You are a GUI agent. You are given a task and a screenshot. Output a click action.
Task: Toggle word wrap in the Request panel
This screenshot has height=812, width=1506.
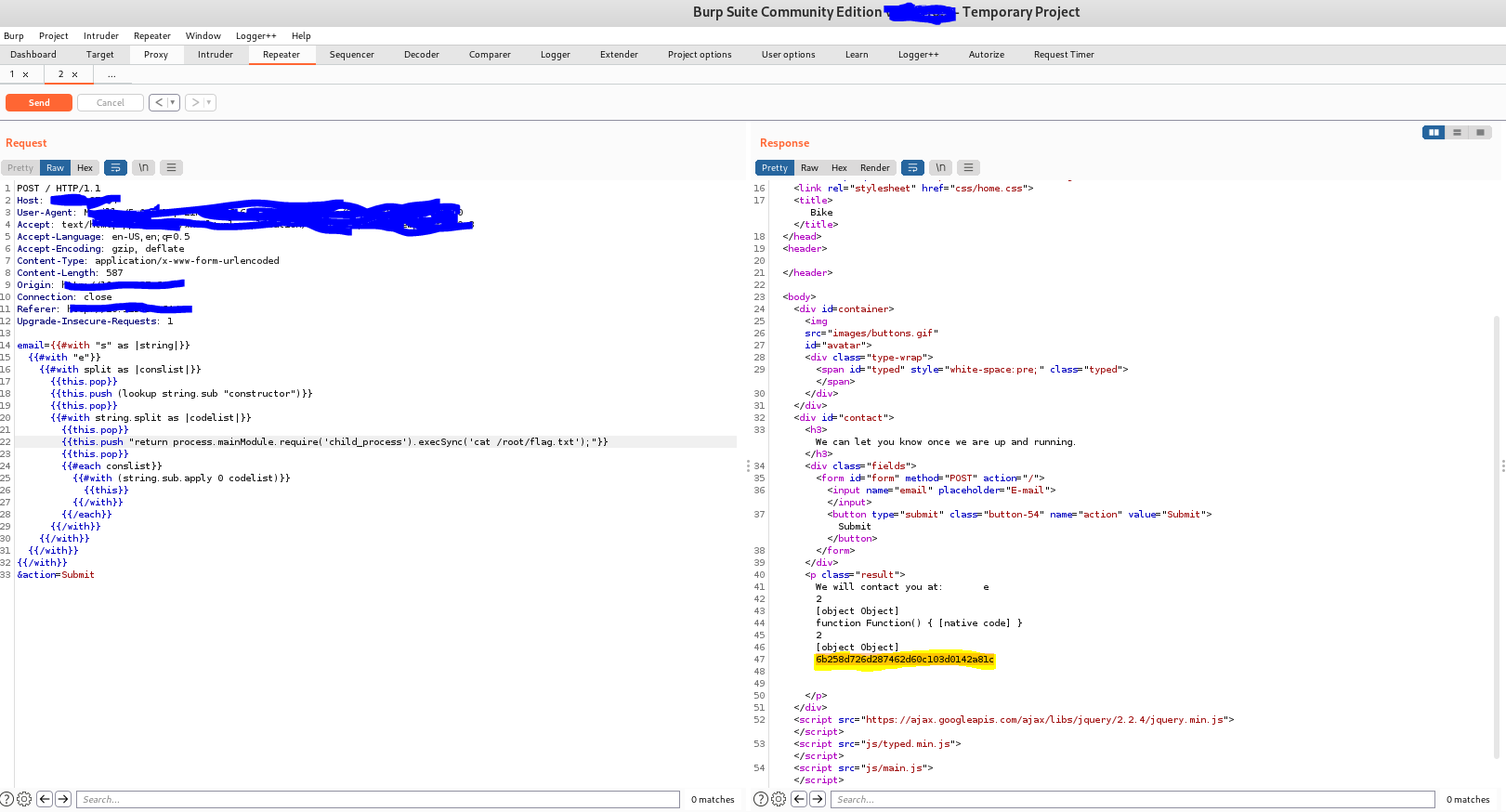[115, 168]
